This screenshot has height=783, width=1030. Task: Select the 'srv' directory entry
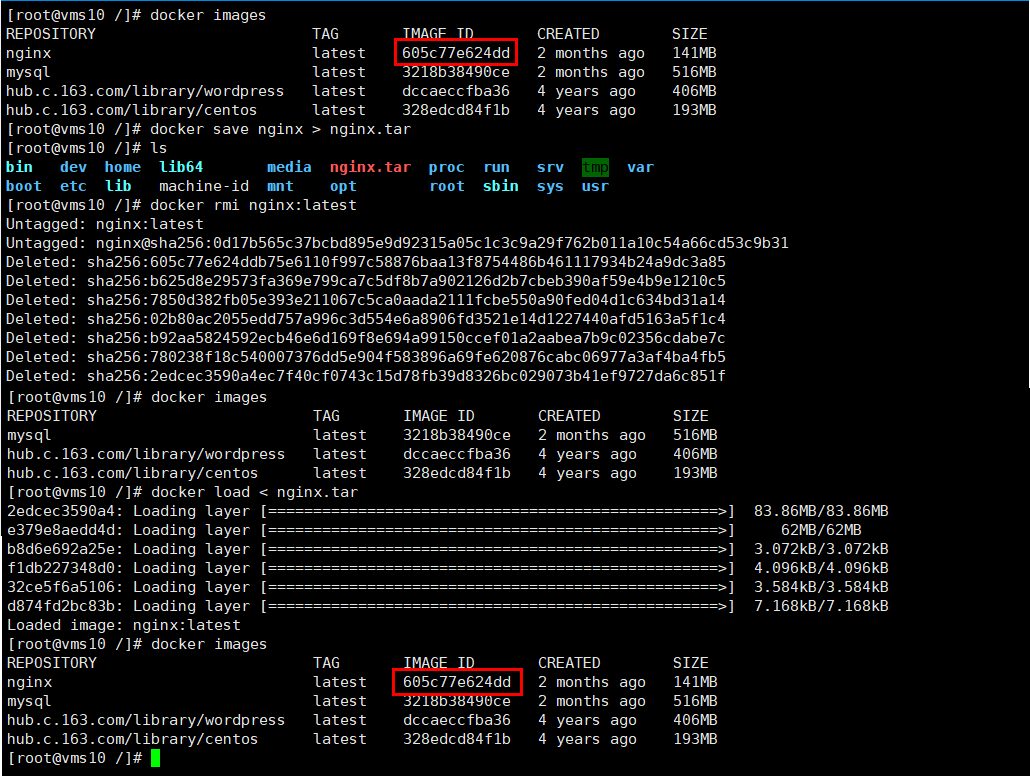pos(550,168)
